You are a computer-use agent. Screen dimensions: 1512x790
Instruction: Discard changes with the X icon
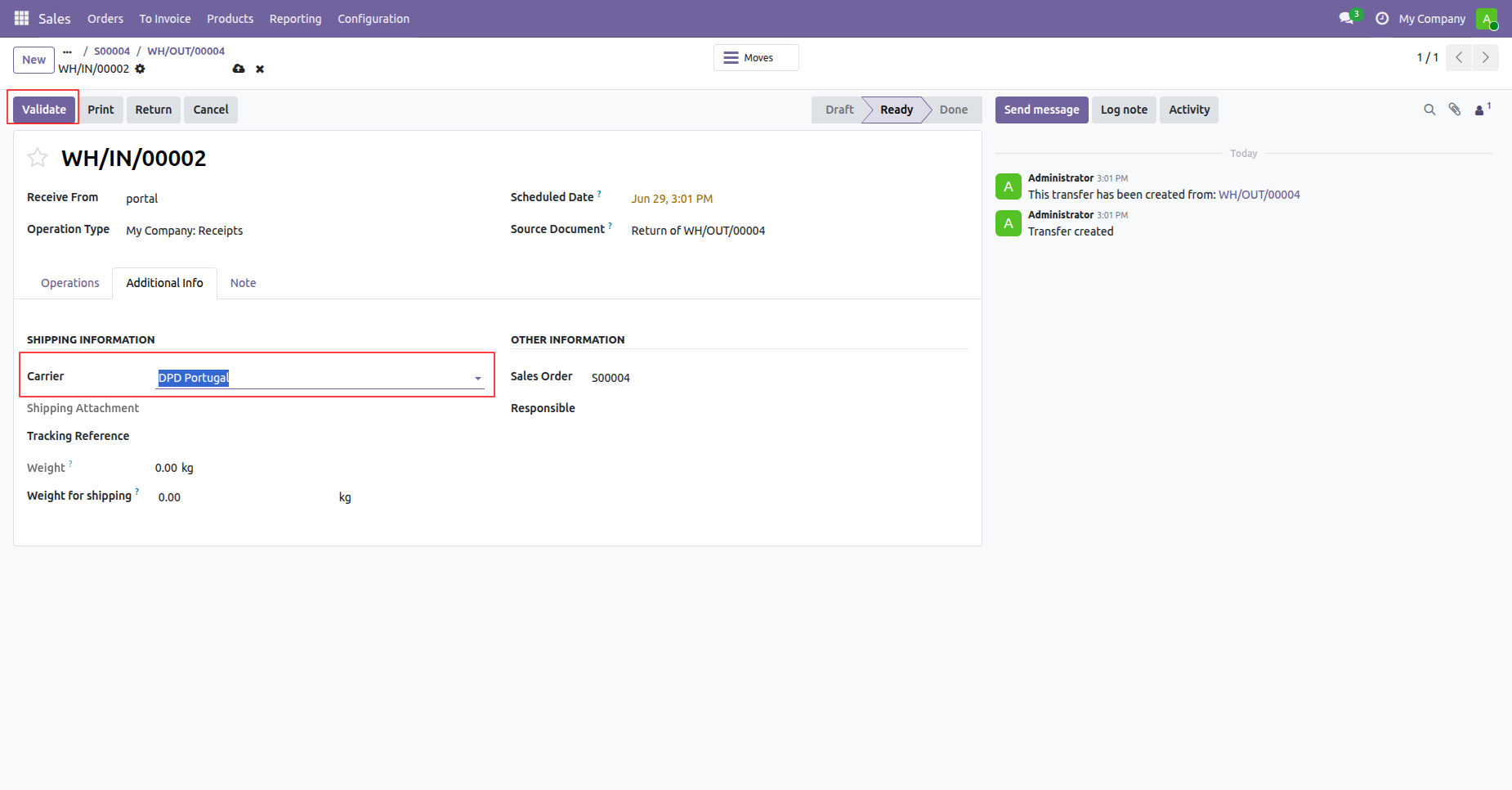pyautogui.click(x=260, y=69)
